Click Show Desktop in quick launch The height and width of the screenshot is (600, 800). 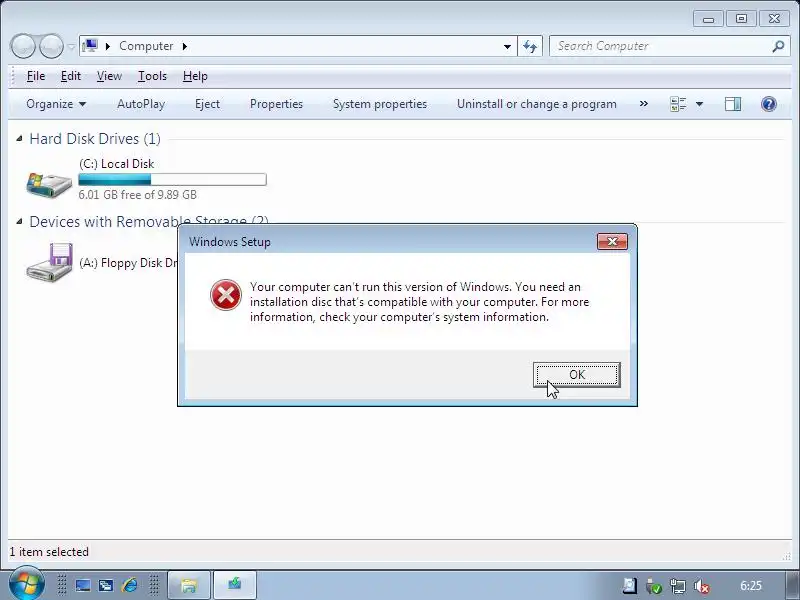click(x=83, y=585)
